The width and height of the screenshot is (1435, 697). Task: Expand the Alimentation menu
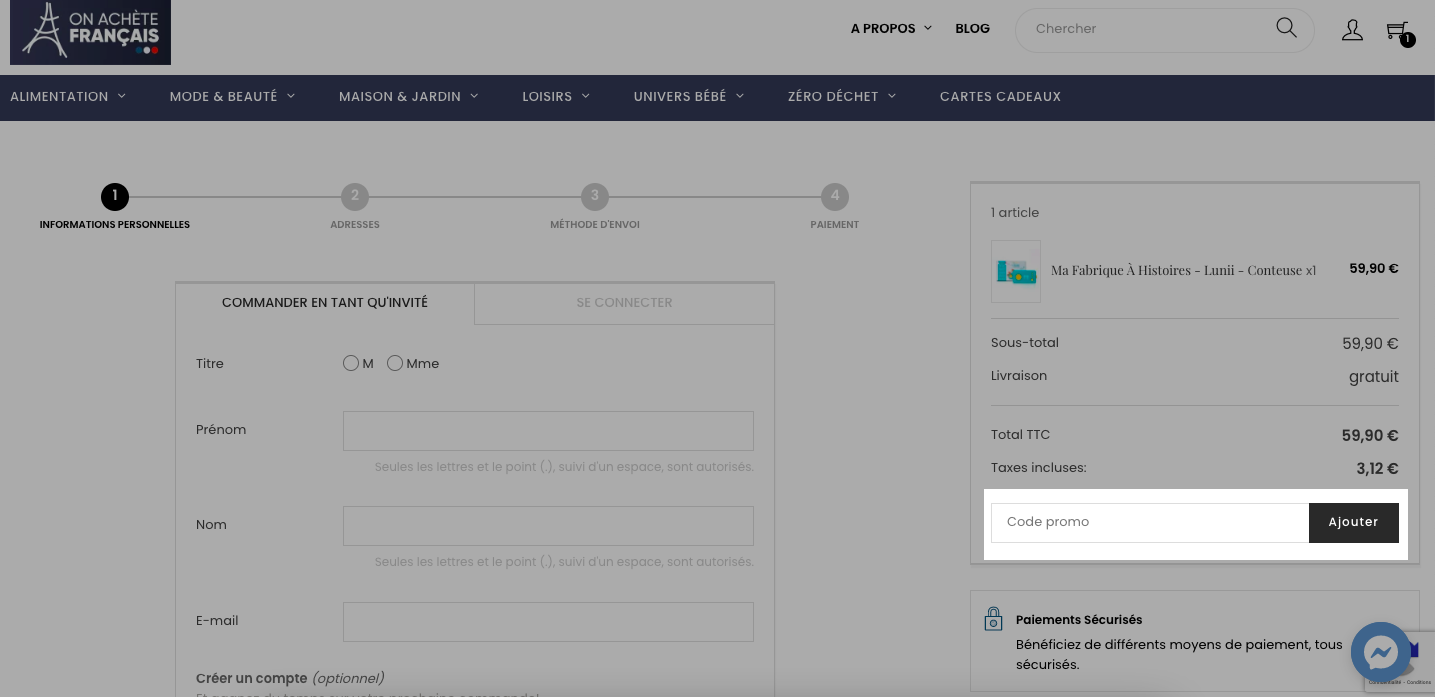click(68, 97)
